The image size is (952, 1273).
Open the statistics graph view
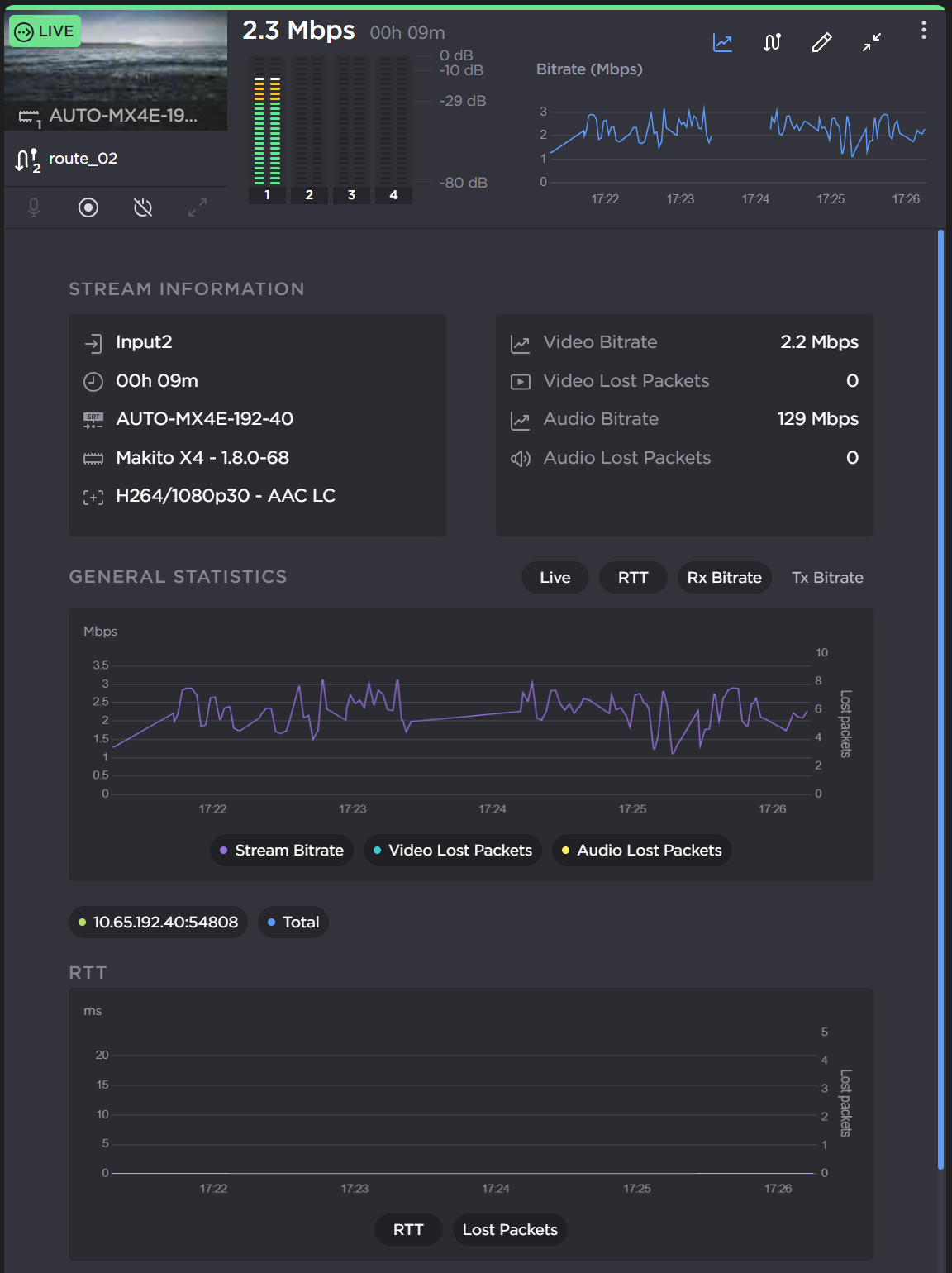[x=721, y=42]
